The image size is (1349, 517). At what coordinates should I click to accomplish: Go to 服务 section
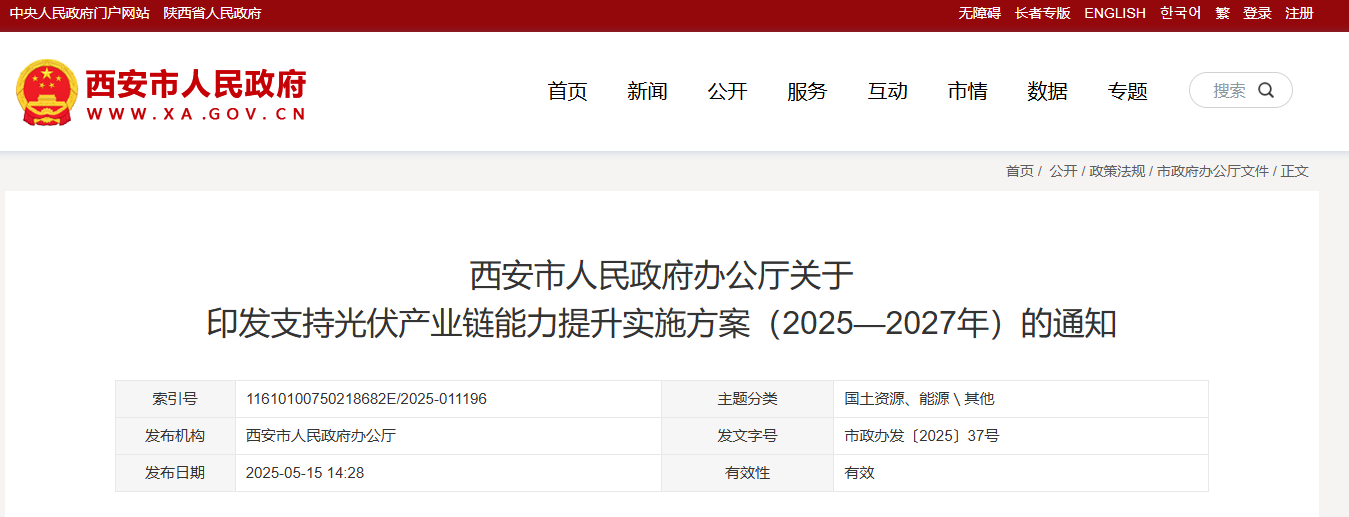[x=807, y=92]
